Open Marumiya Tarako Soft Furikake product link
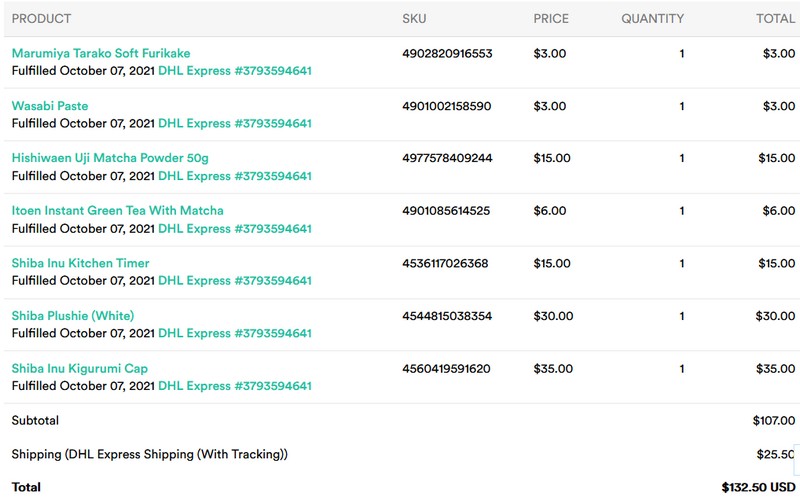This screenshot has height=497, width=800. click(x=101, y=53)
